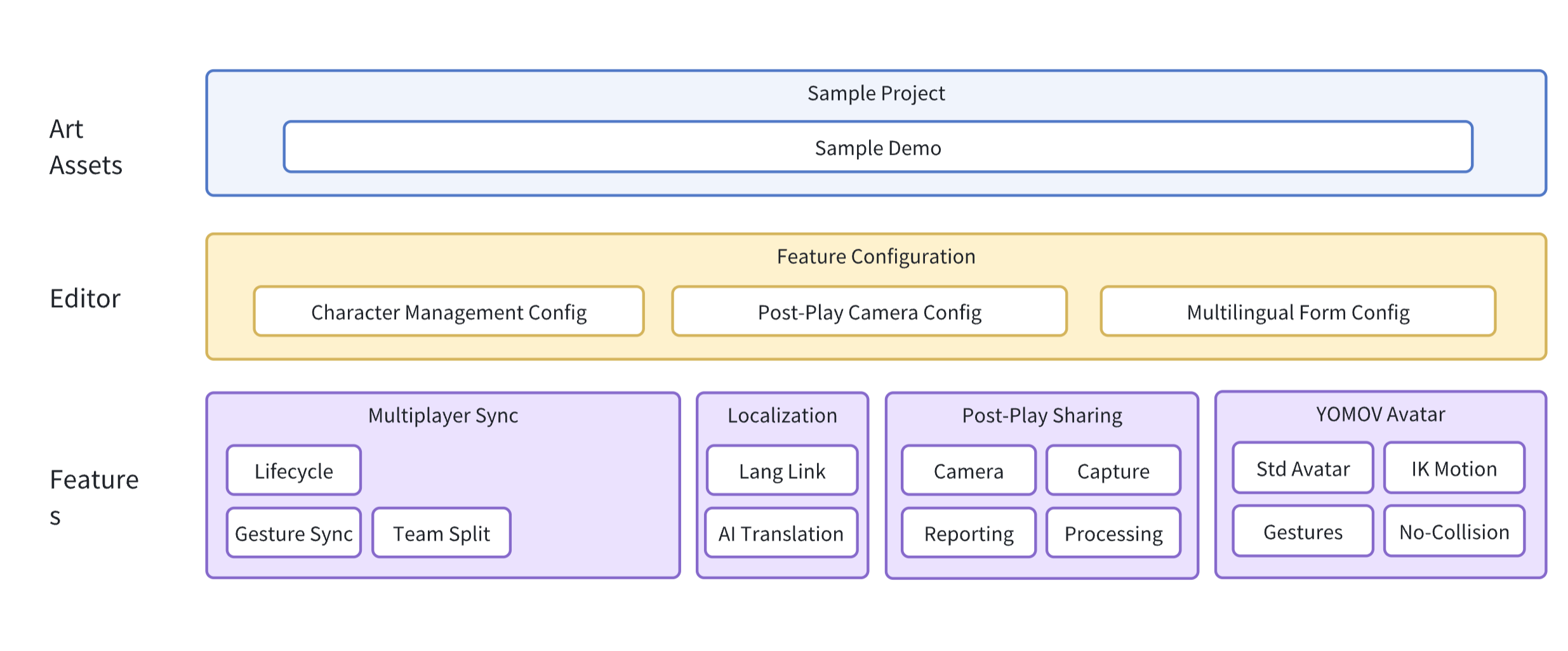The width and height of the screenshot is (1568, 651).
Task: Select the Lifecycle box
Action: [294, 470]
